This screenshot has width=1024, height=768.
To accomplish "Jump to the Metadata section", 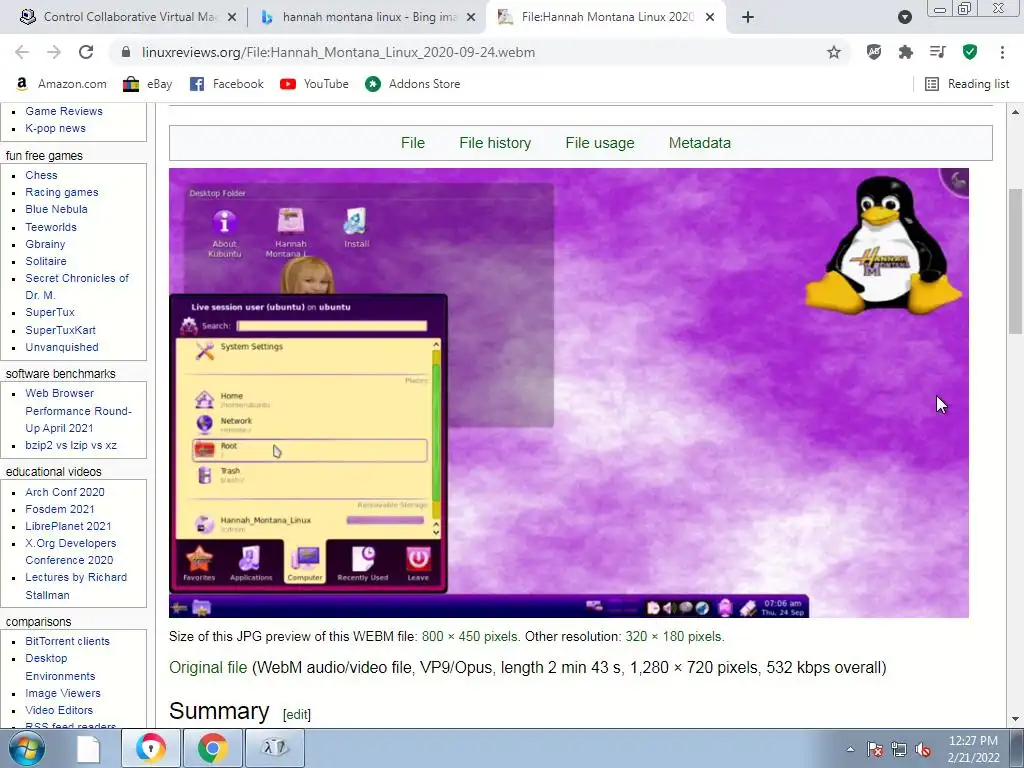I will pyautogui.click(x=699, y=143).
